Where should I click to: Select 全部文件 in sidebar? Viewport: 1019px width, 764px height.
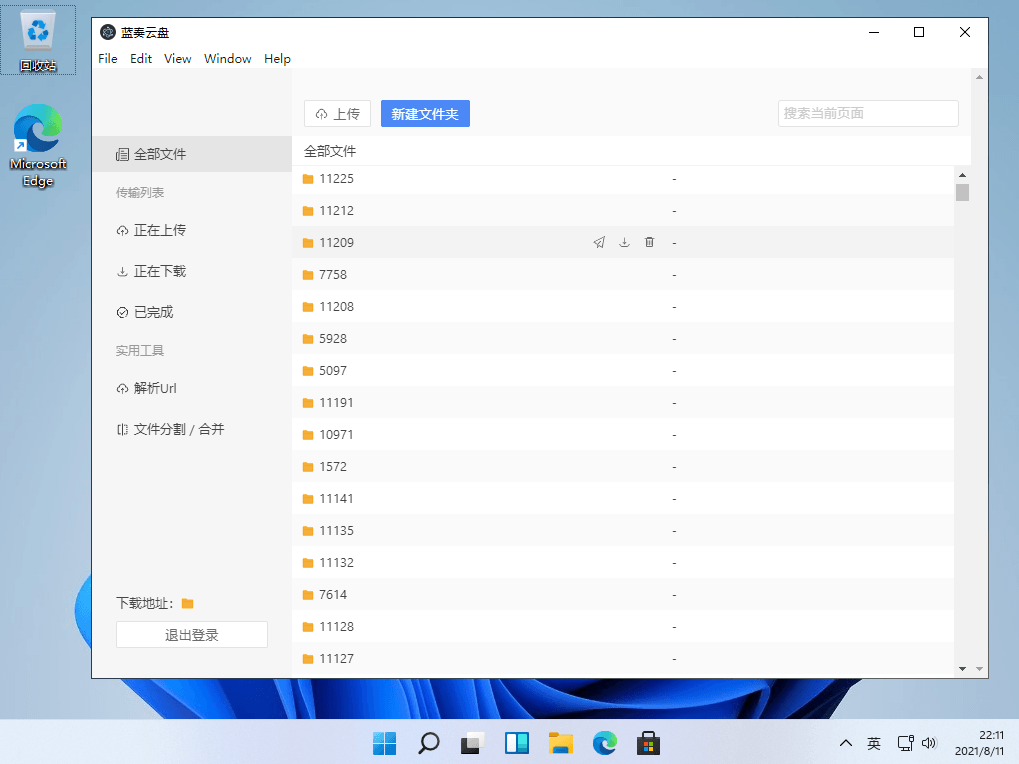coord(192,154)
